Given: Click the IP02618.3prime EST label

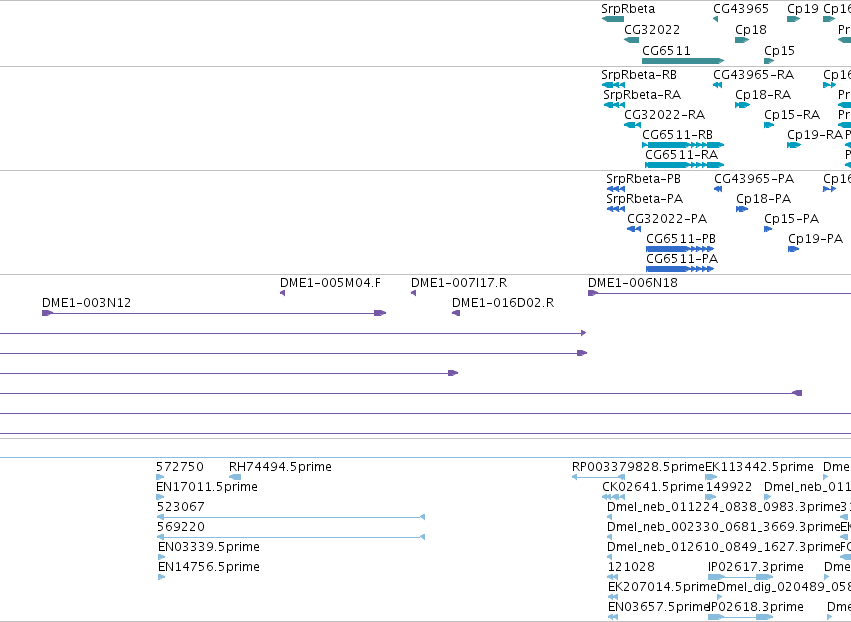Looking at the screenshot, I should [x=756, y=607].
